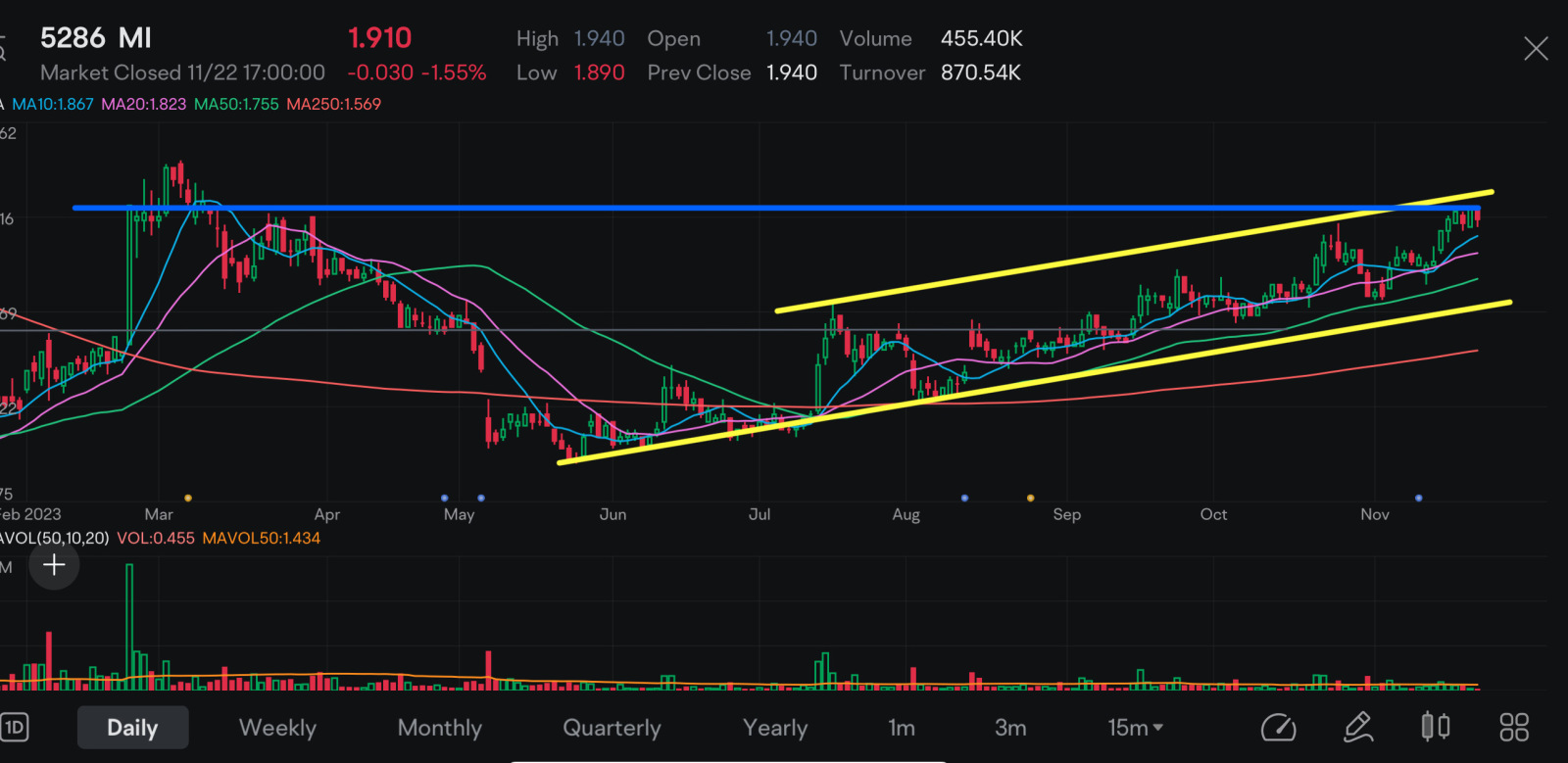Click the orange event dot before Sep
The width and height of the screenshot is (1568, 763).
1030,498
